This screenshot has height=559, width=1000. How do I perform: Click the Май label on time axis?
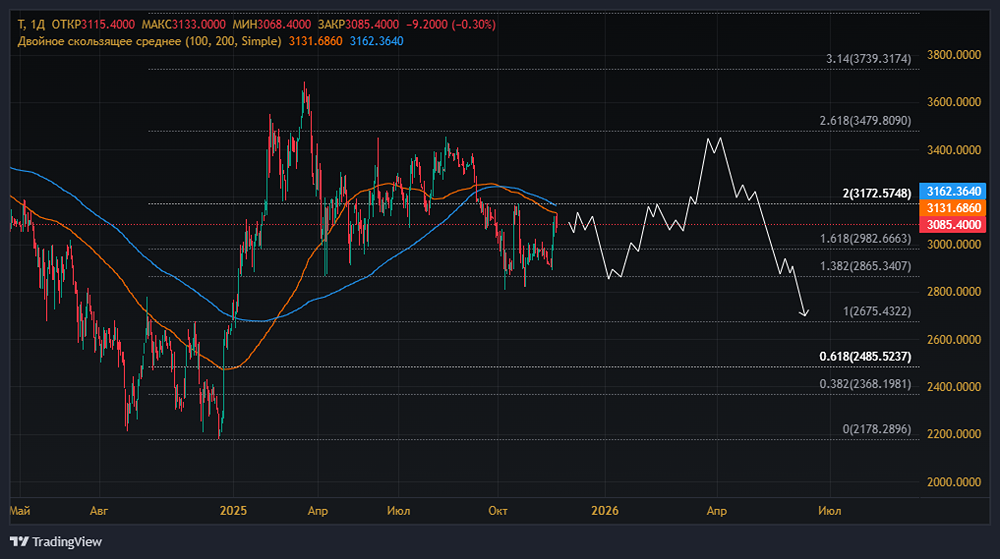pyautogui.click(x=20, y=511)
